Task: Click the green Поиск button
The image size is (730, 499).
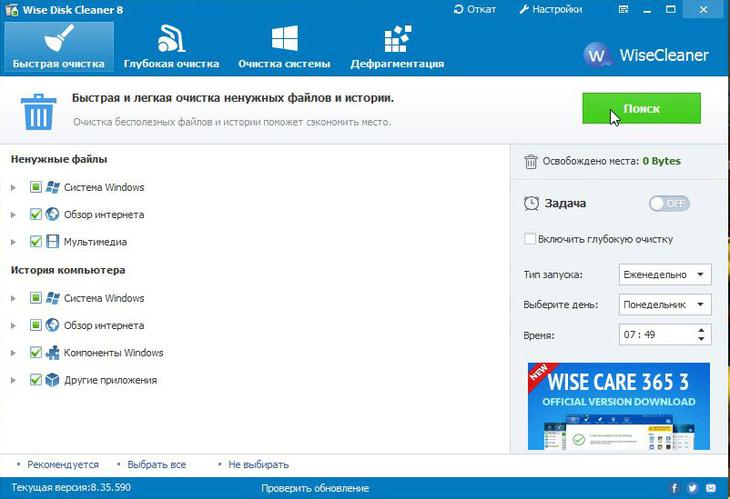Action: point(641,108)
